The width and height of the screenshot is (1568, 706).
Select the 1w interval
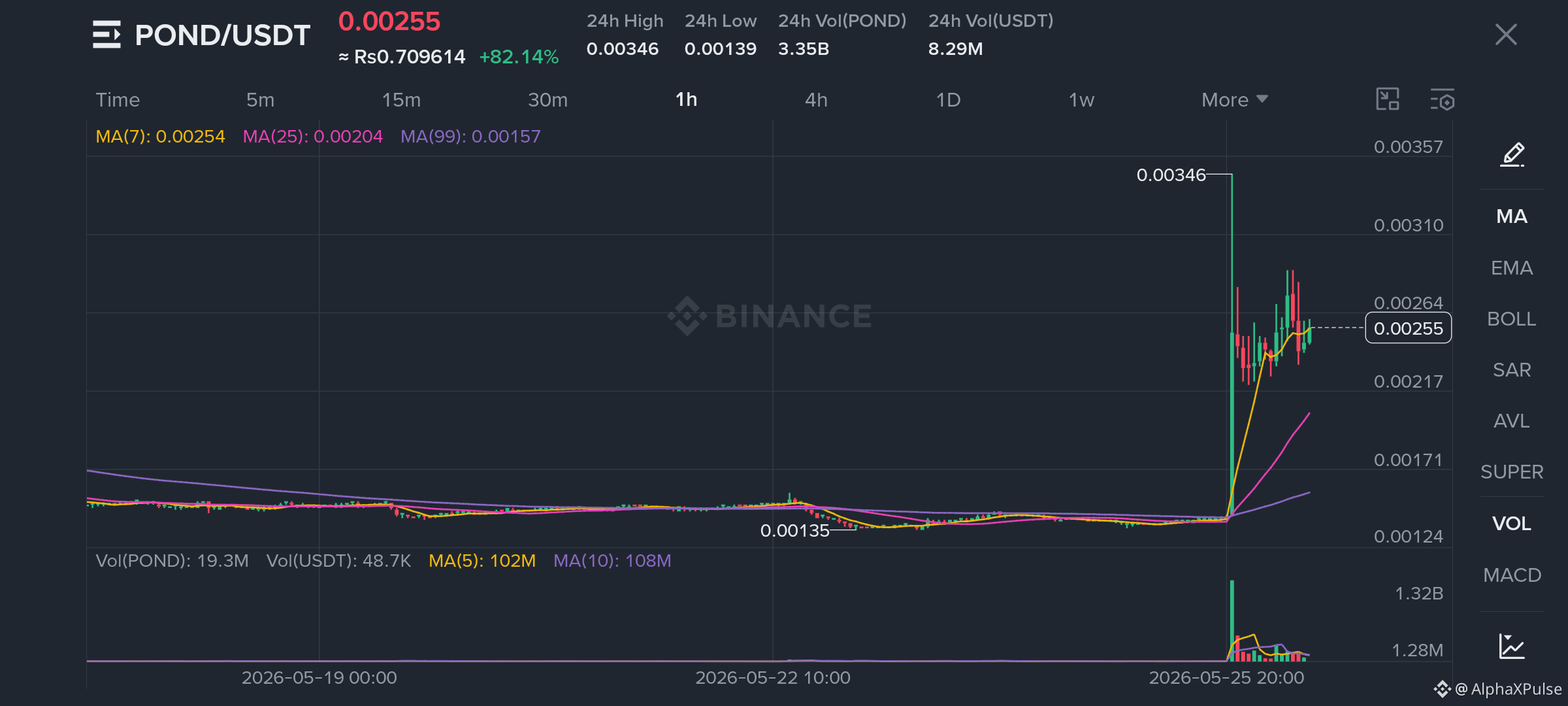1081,100
